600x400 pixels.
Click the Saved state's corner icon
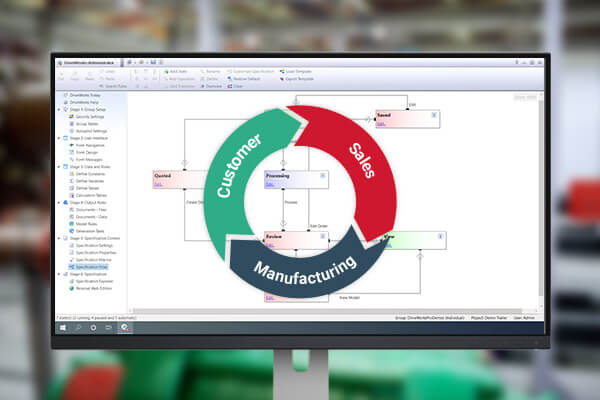(435, 116)
